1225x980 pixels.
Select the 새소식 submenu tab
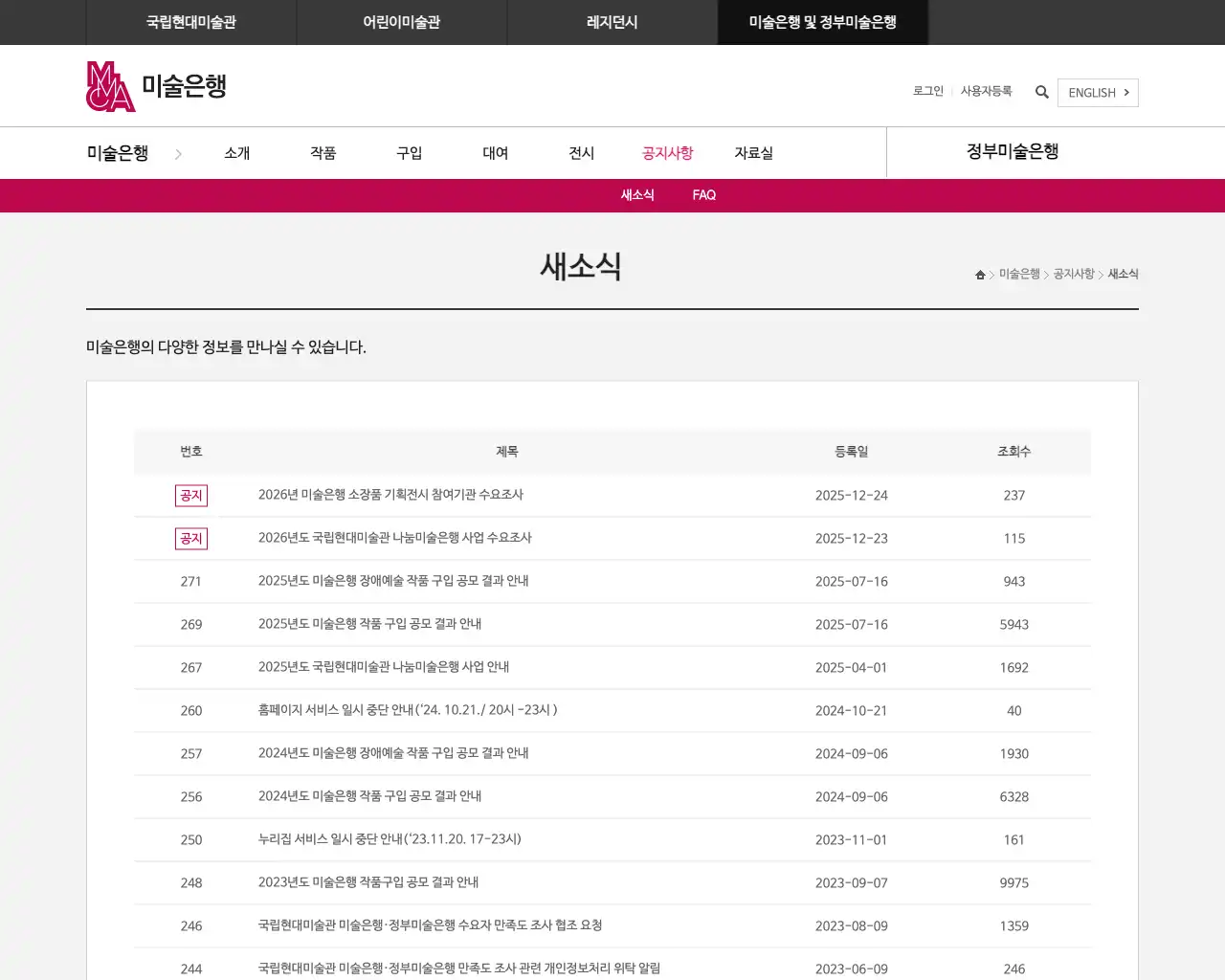[x=637, y=195]
